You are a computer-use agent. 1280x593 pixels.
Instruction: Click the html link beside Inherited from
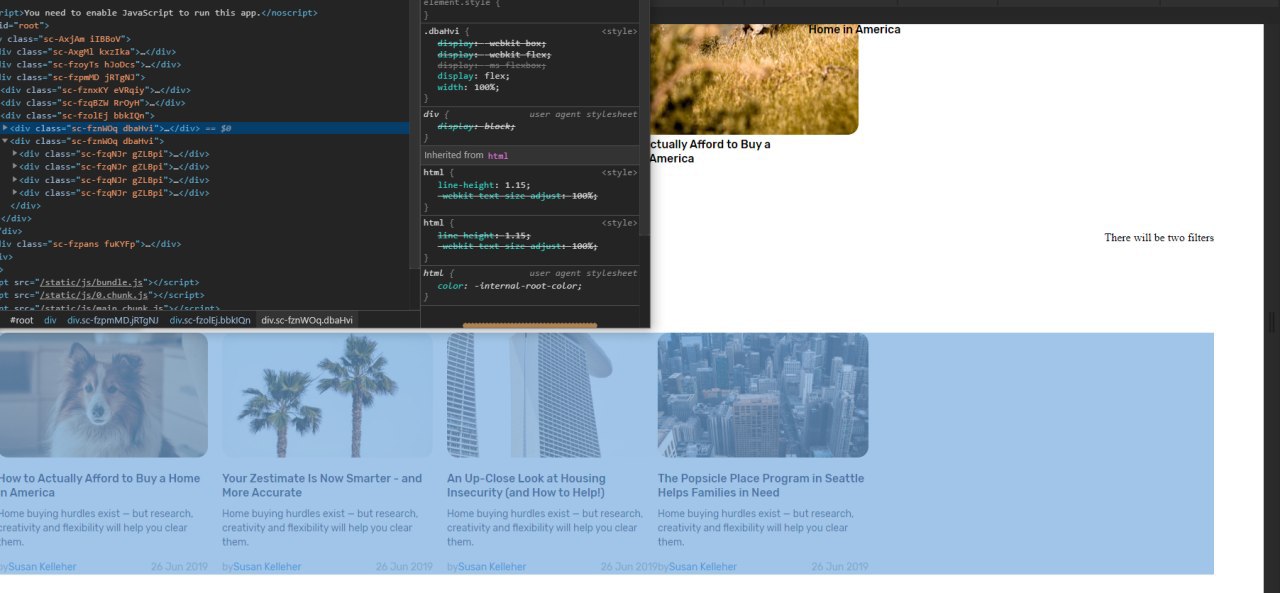click(x=498, y=156)
